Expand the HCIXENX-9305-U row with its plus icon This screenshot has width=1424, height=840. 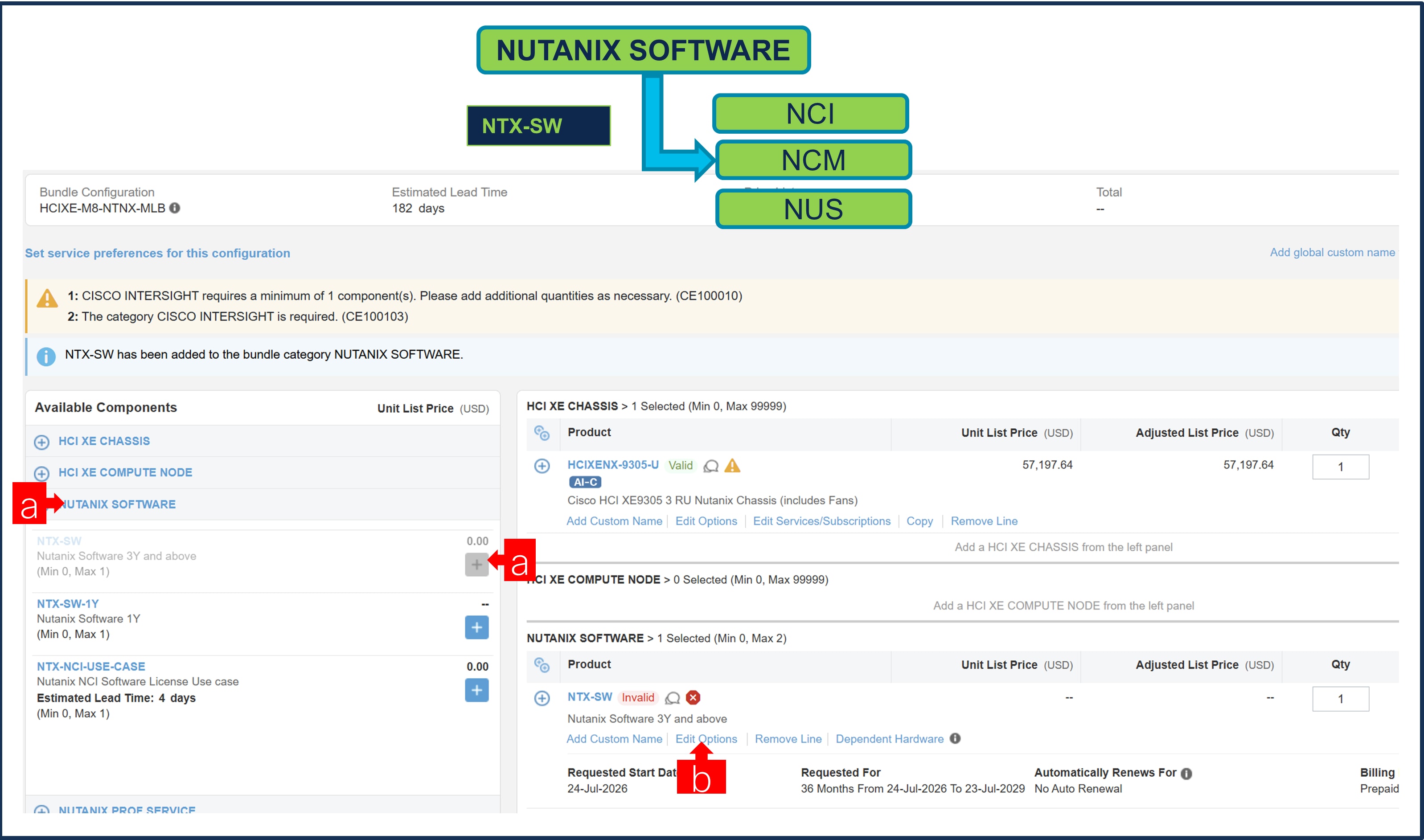tap(542, 466)
